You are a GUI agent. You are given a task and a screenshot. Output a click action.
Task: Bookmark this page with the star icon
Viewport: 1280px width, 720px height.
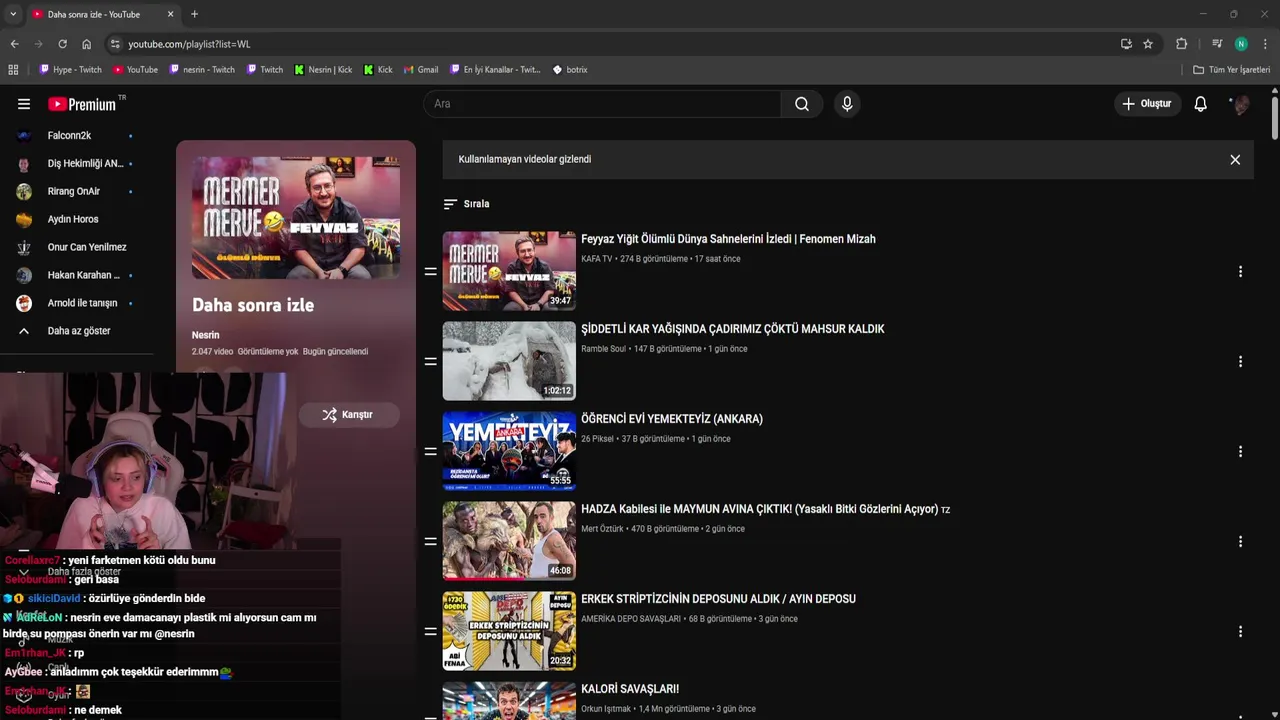click(x=1148, y=44)
